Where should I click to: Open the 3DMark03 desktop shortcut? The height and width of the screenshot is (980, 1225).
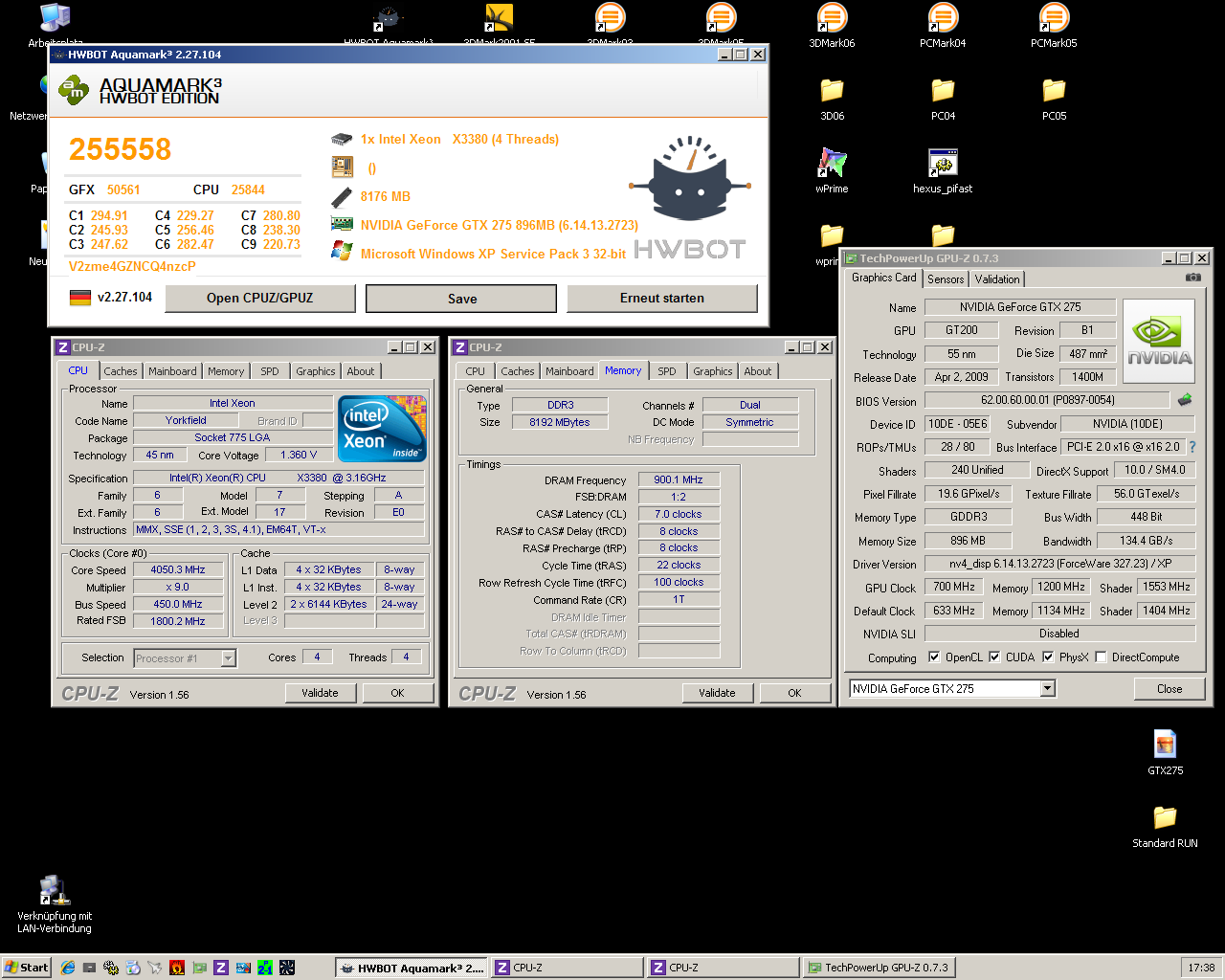pos(610,18)
